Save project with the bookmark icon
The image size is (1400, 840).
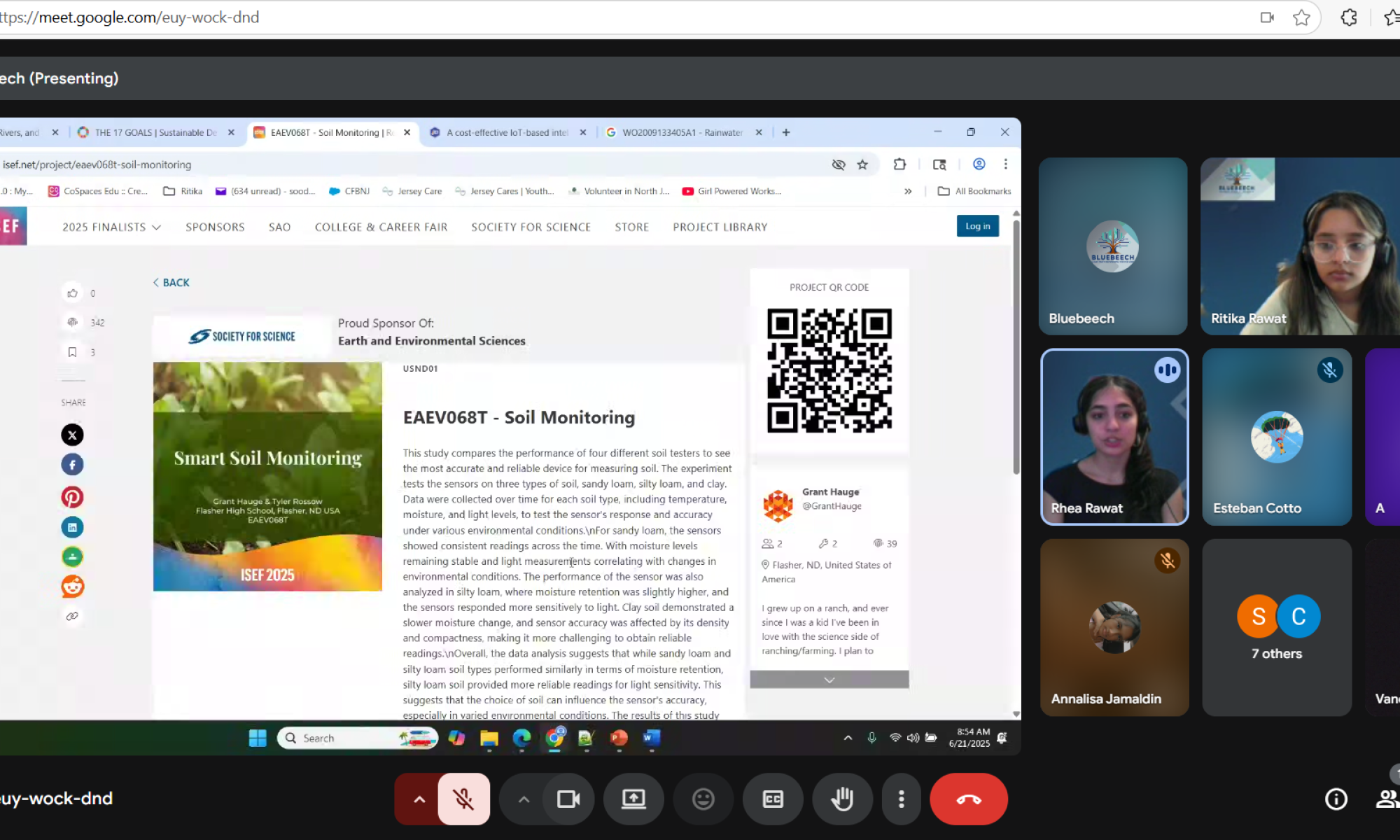pyautogui.click(x=72, y=352)
